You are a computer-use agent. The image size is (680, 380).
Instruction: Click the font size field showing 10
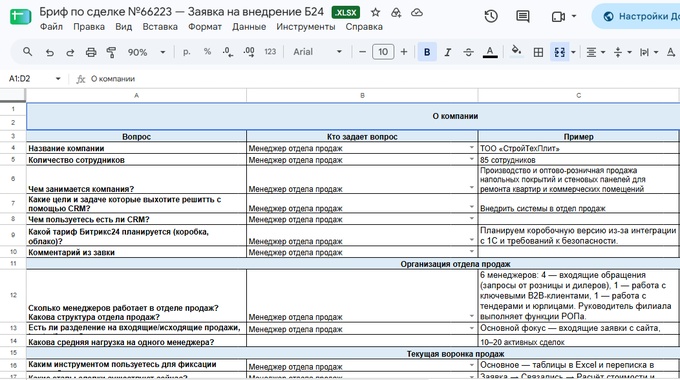tap(383, 52)
